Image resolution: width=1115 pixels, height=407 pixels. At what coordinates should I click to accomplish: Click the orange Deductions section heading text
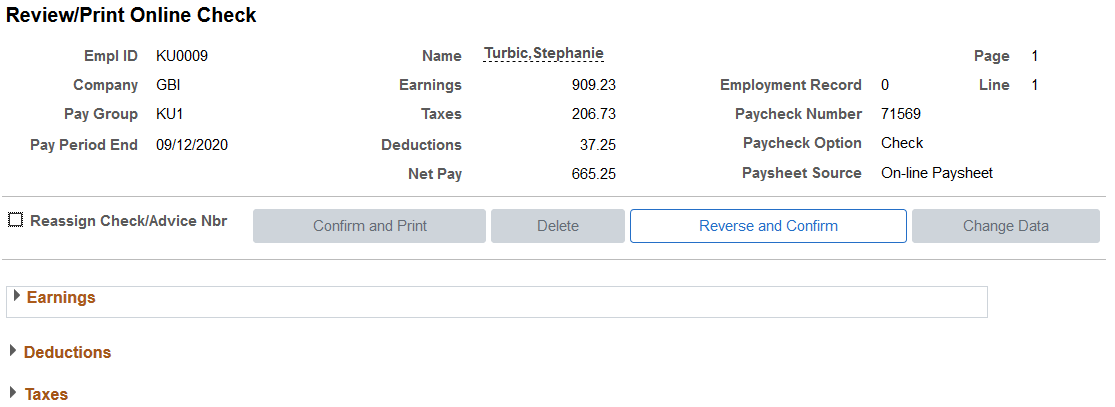(68, 352)
